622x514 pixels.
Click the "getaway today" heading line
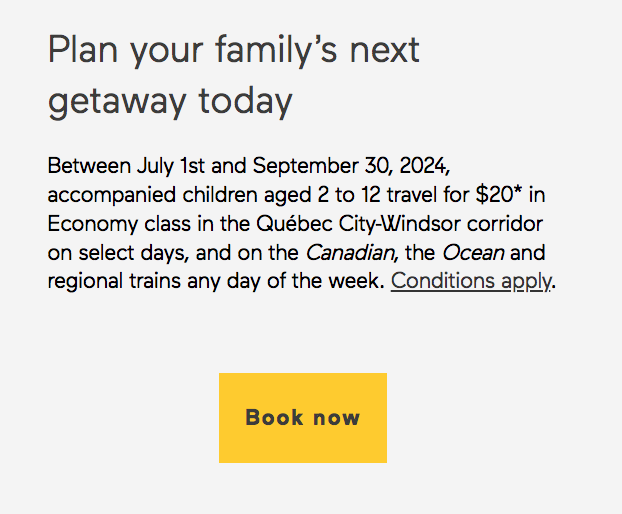[170, 102]
